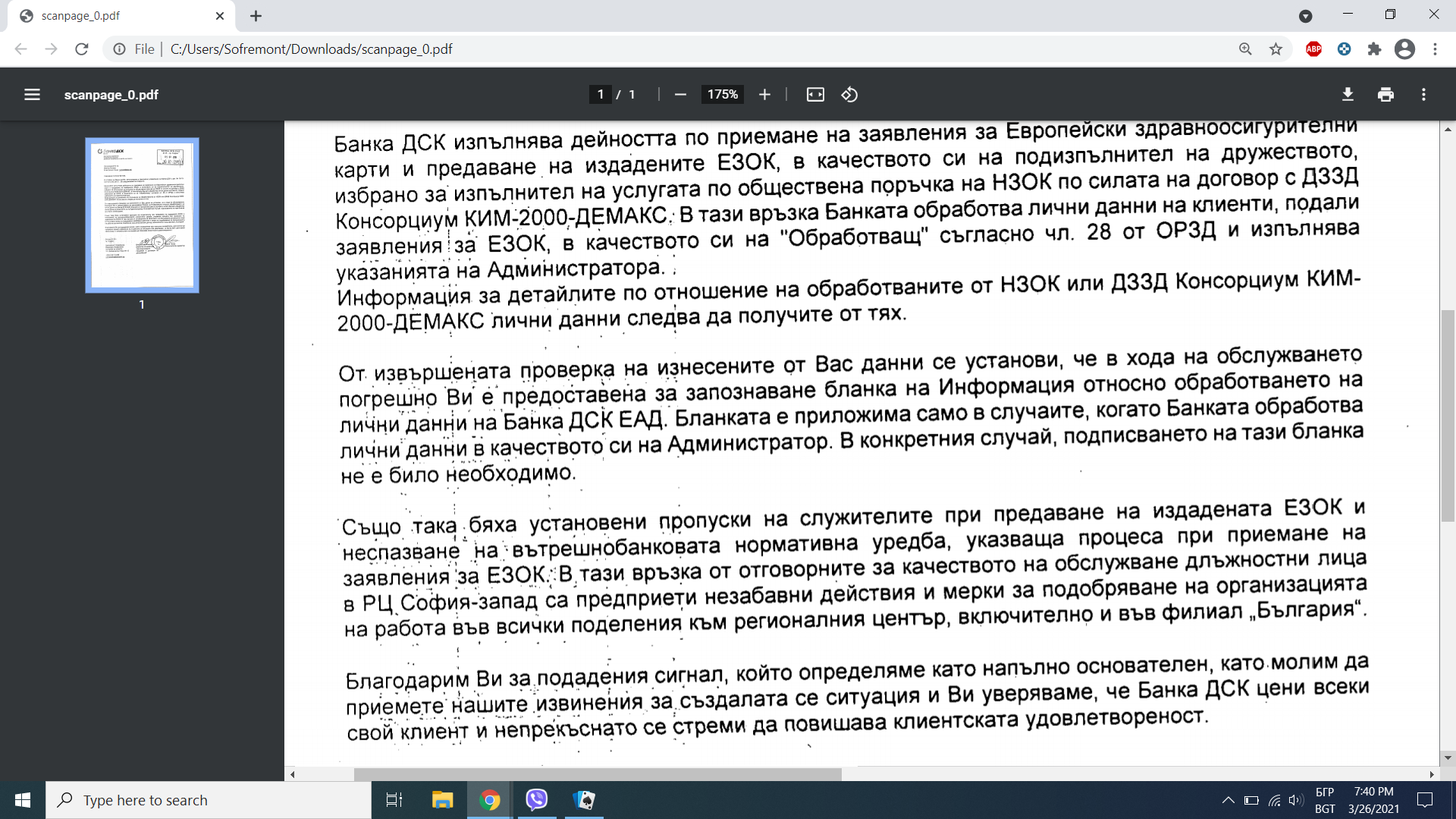
Task: Expand hidden system tray icons
Action: (1228, 800)
